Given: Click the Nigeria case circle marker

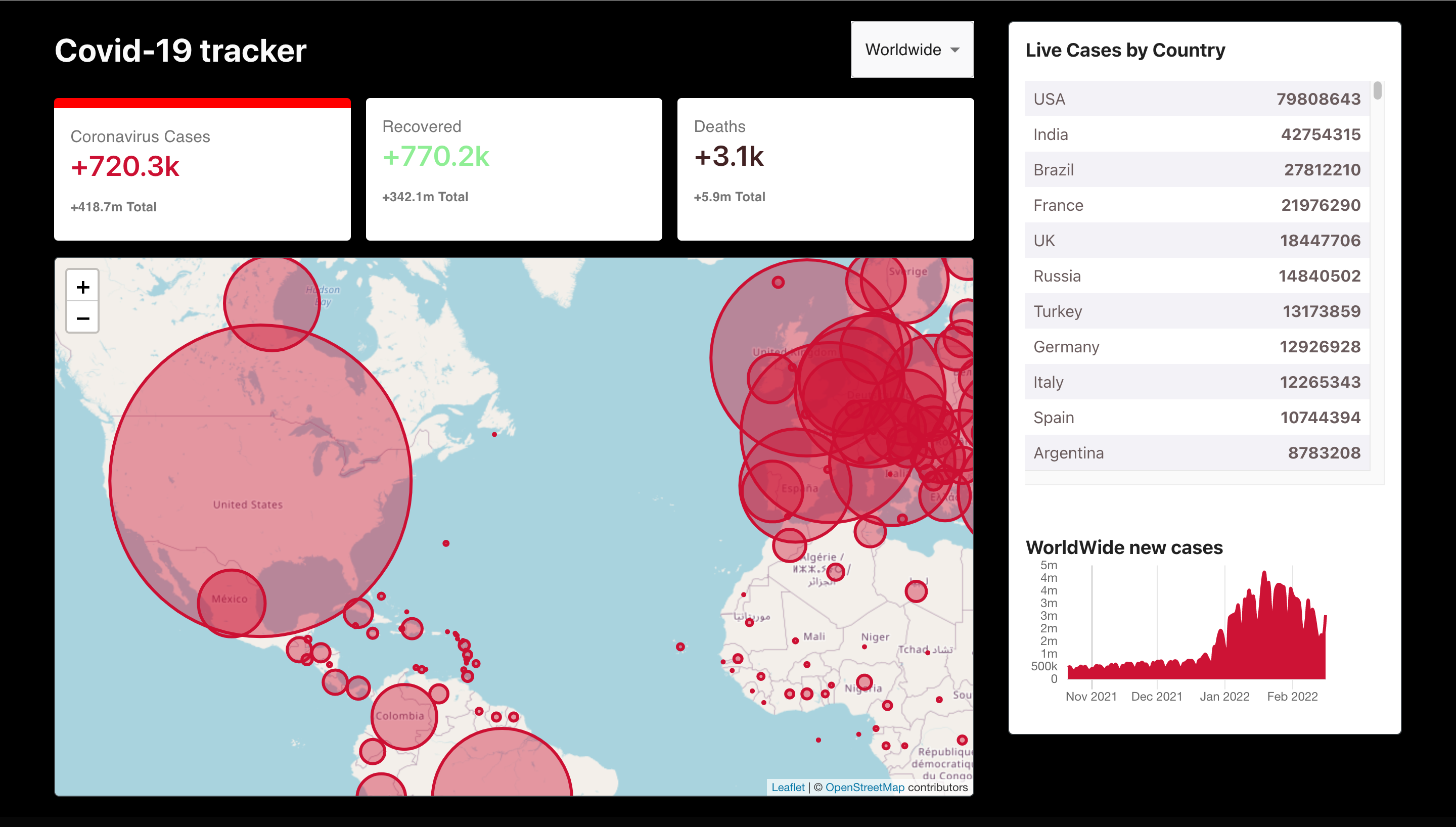Looking at the screenshot, I should point(864,682).
